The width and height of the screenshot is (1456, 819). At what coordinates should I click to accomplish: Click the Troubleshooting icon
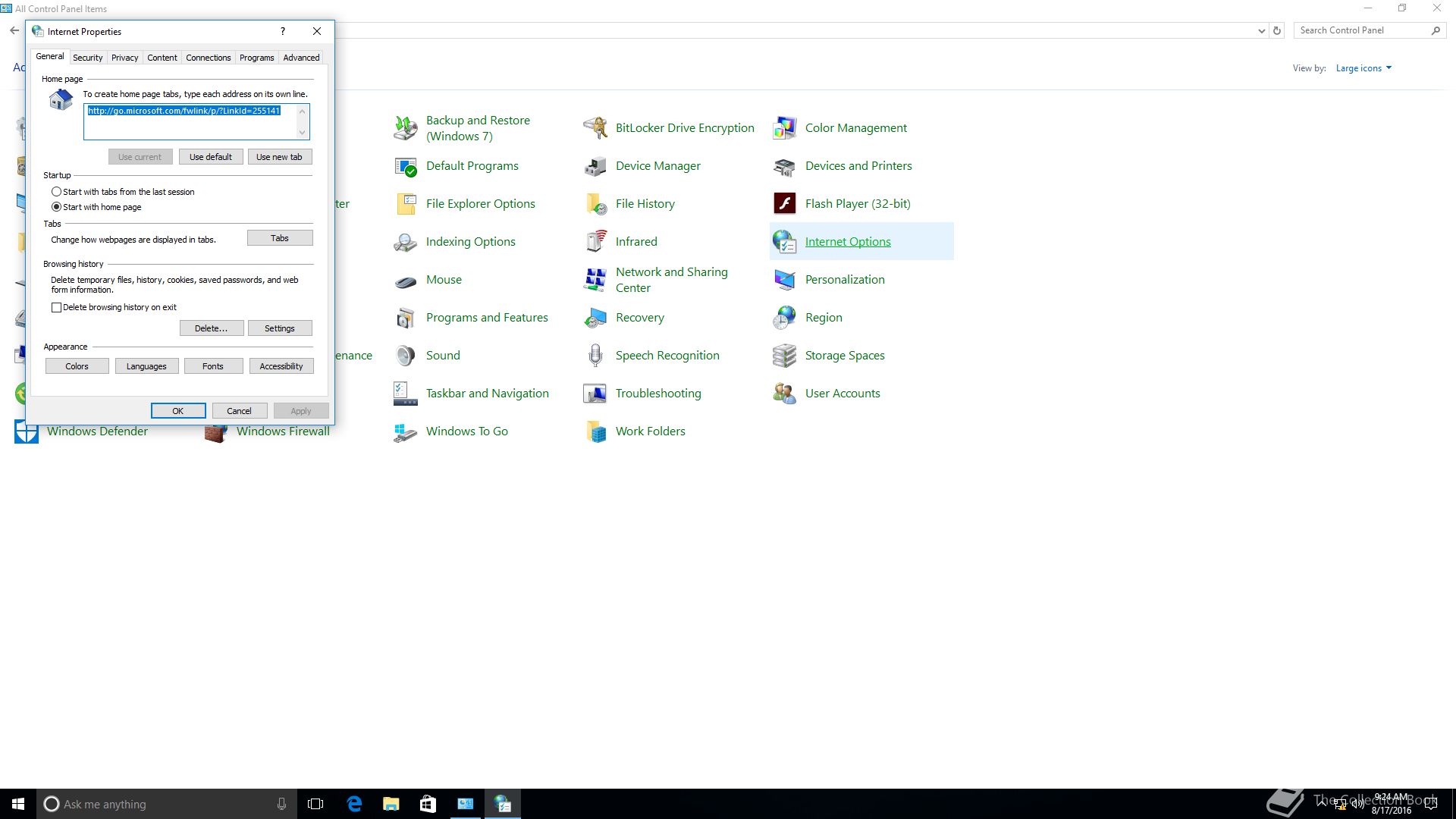(595, 394)
